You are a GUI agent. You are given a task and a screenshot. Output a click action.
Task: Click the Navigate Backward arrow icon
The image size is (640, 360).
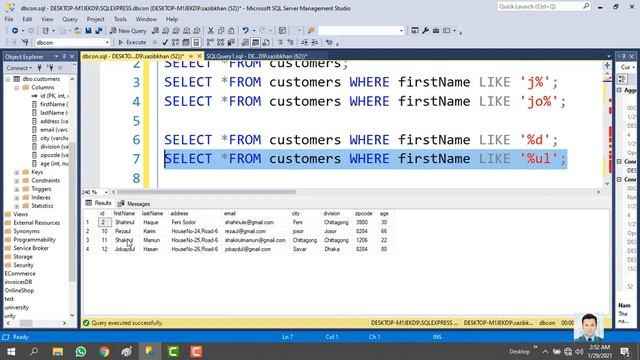pyautogui.click(x=15, y=31)
